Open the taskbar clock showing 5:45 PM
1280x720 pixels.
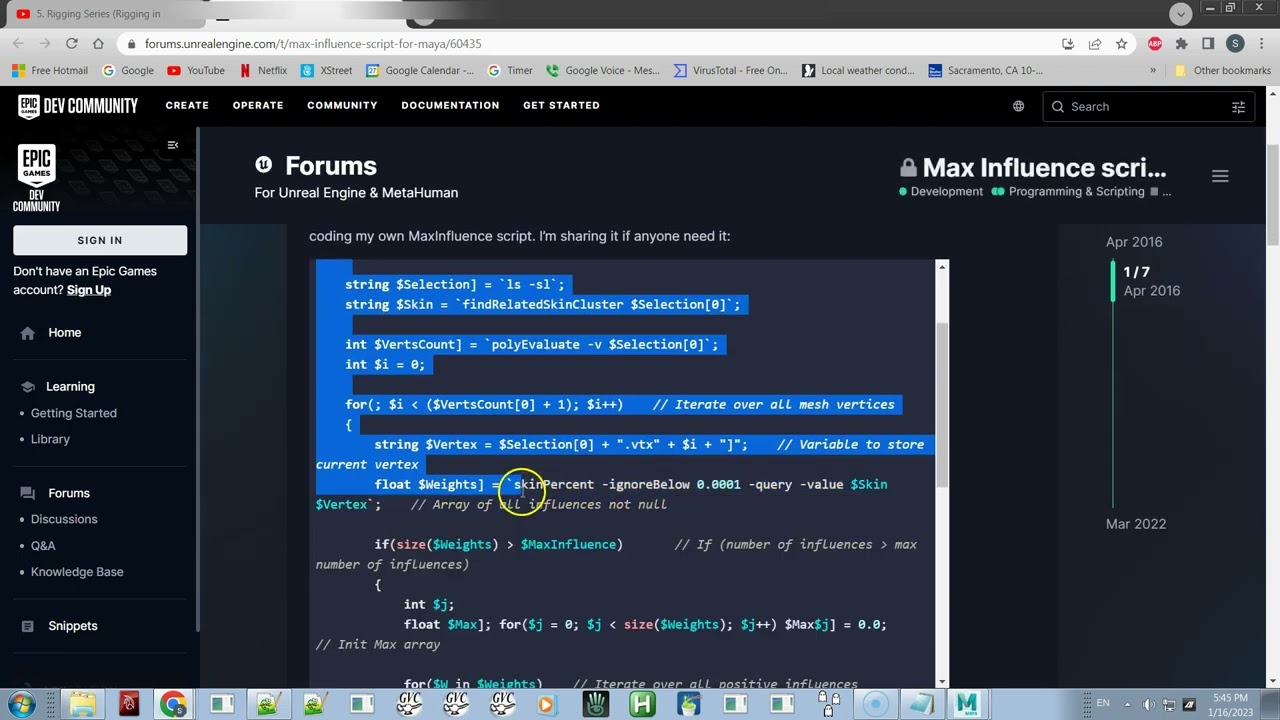point(1231,704)
